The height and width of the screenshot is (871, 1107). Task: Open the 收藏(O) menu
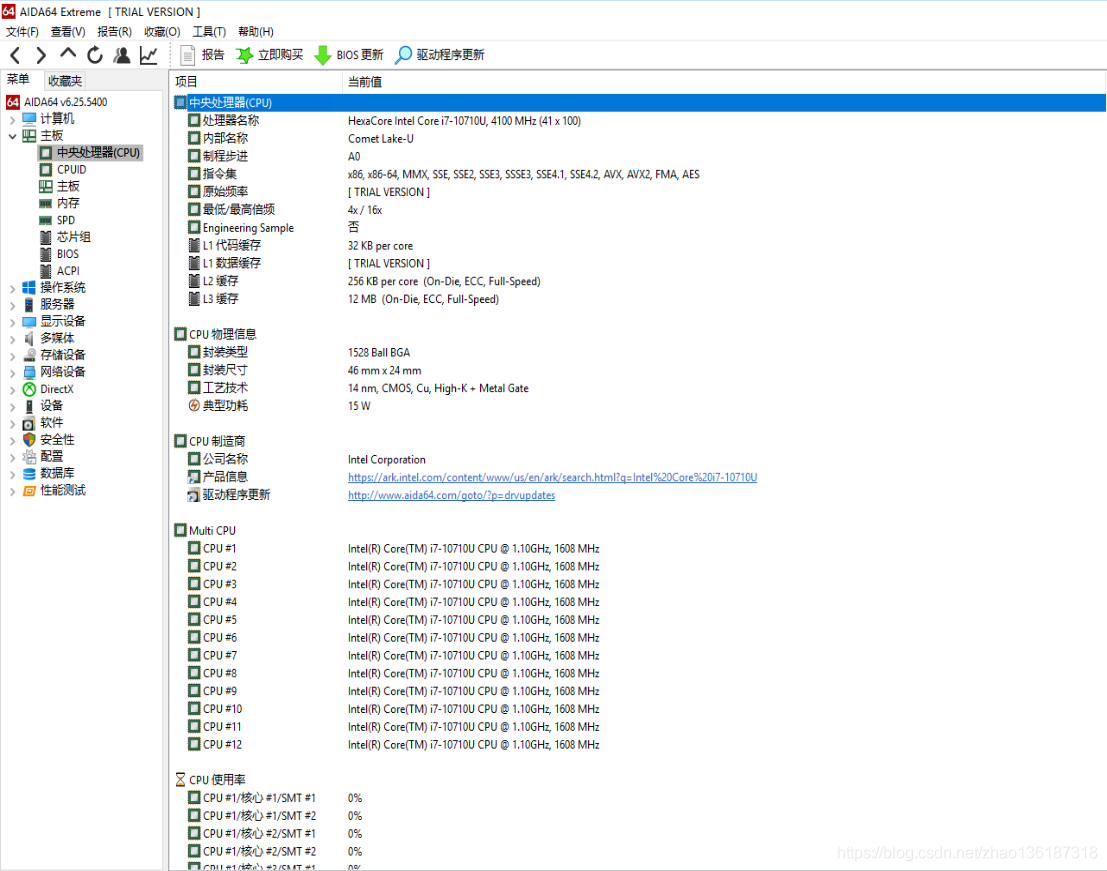[x=162, y=32]
